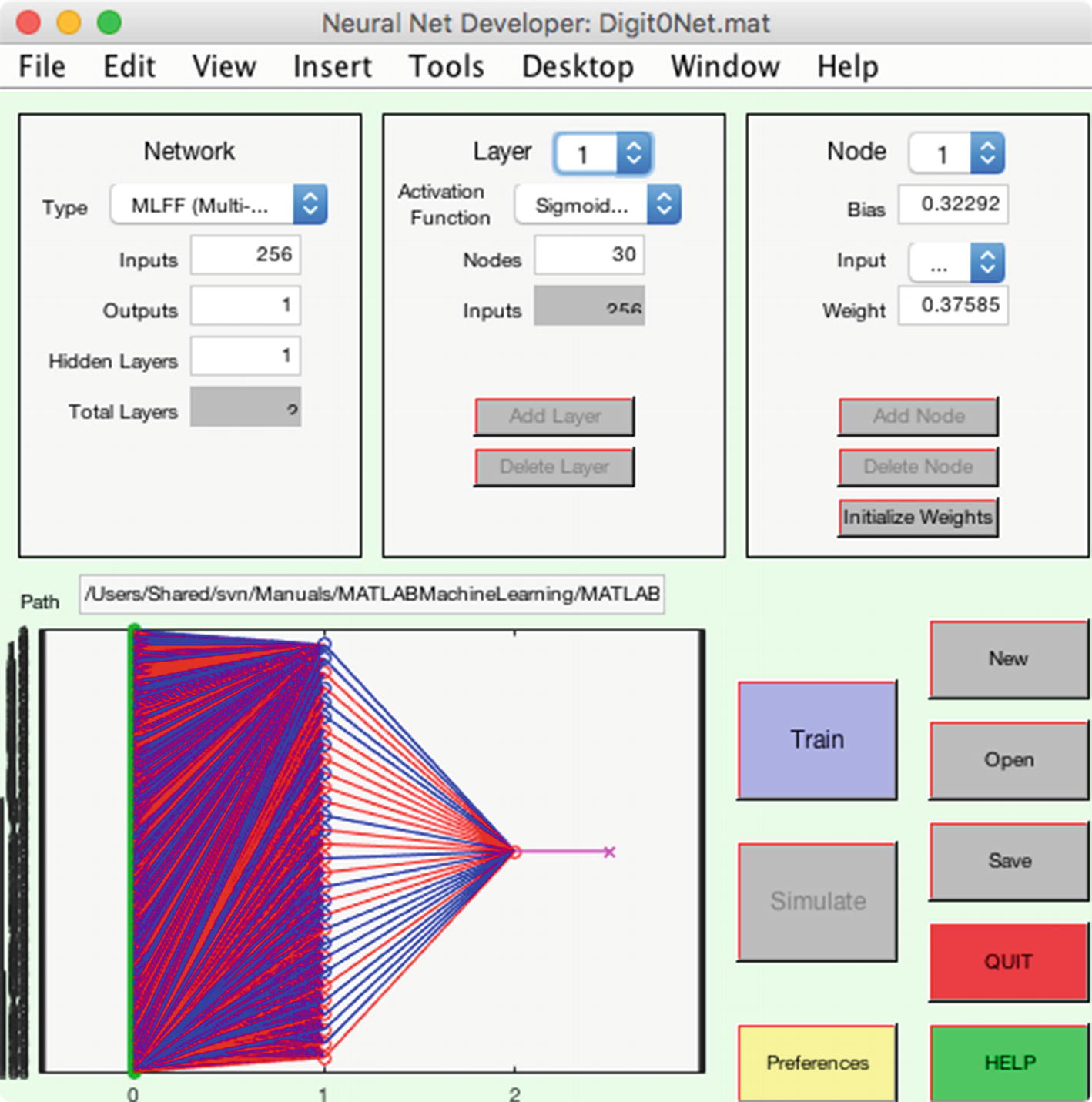
Task: Open a saved network file
Action: tap(1007, 760)
